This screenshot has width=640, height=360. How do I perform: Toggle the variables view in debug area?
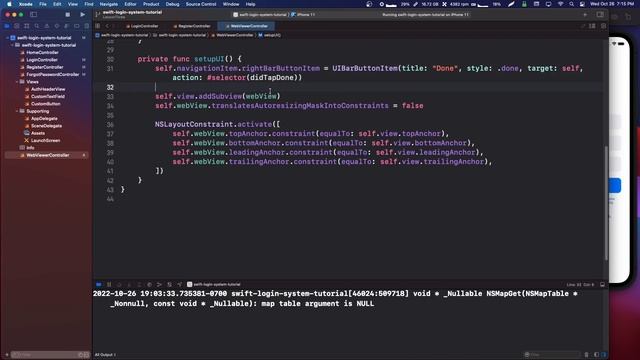pos(596,355)
